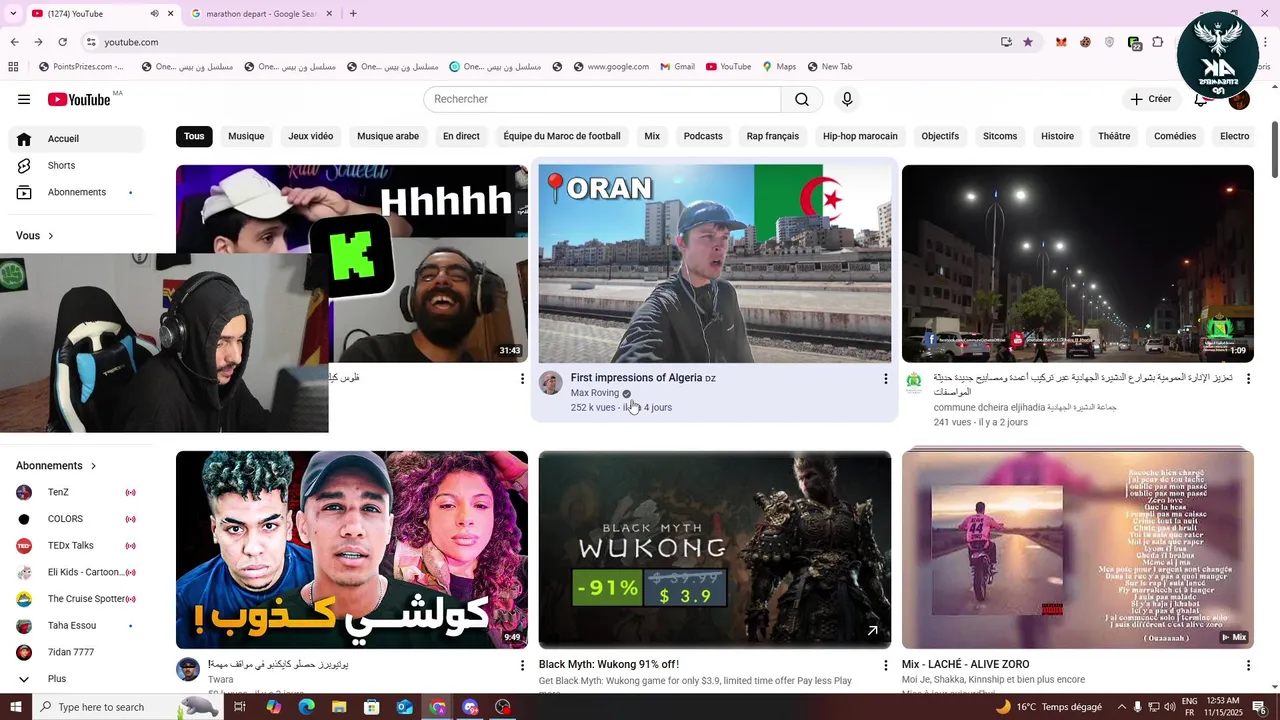Open The Cruise Spotter channel

point(77,599)
